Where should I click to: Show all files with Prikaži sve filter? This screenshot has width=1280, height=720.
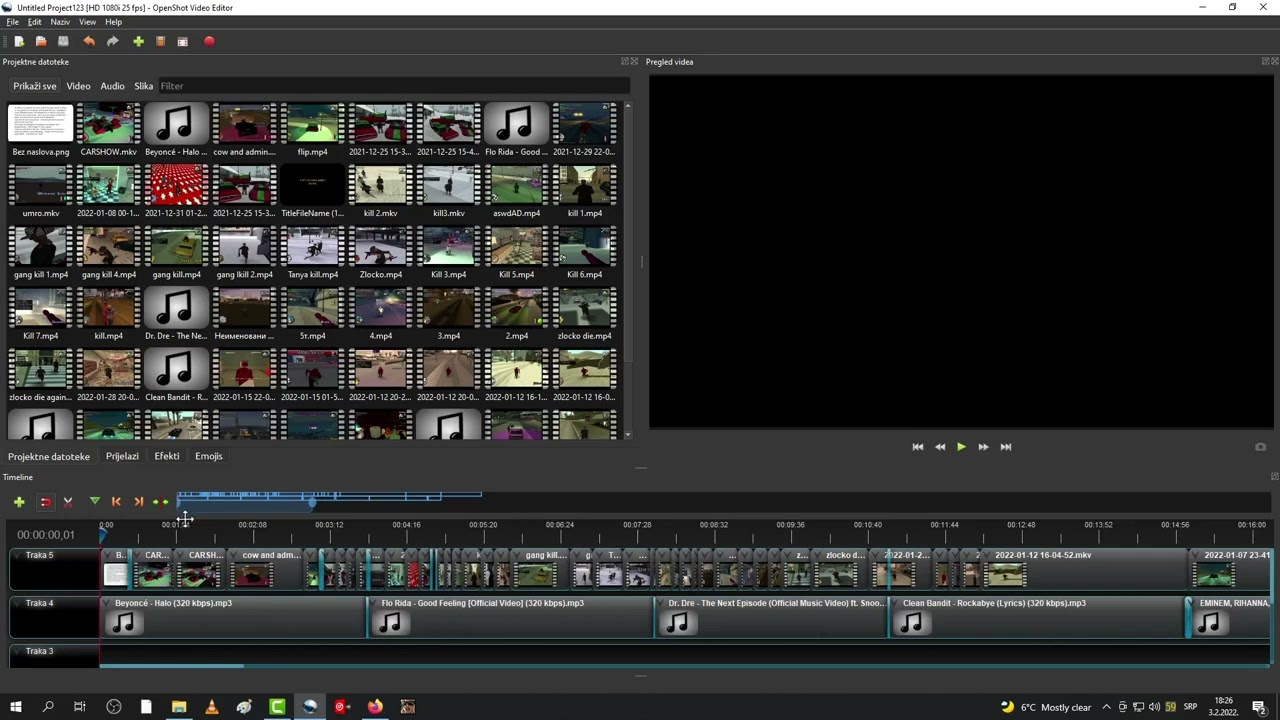(35, 86)
